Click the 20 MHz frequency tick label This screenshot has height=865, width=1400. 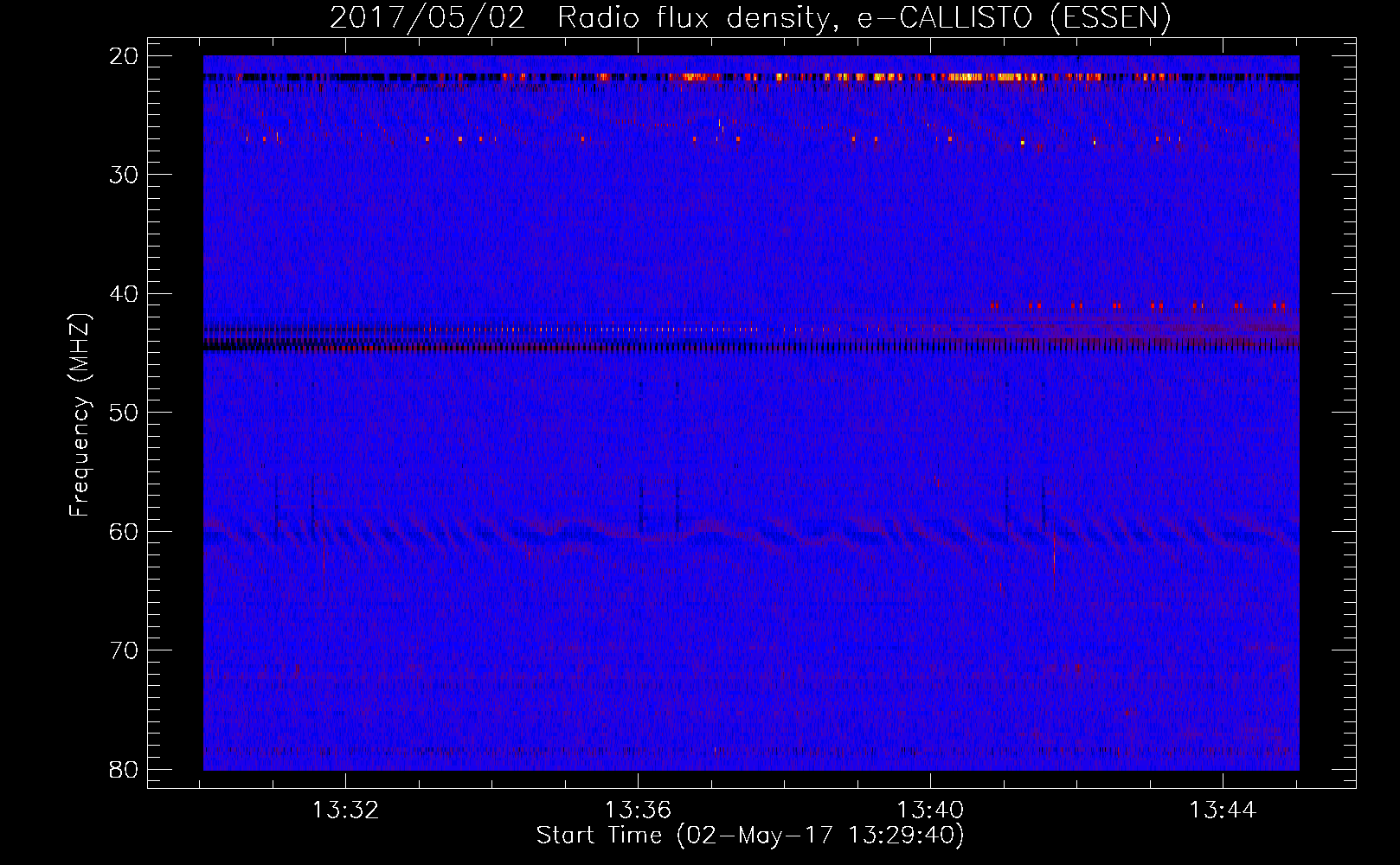pyautogui.click(x=124, y=56)
